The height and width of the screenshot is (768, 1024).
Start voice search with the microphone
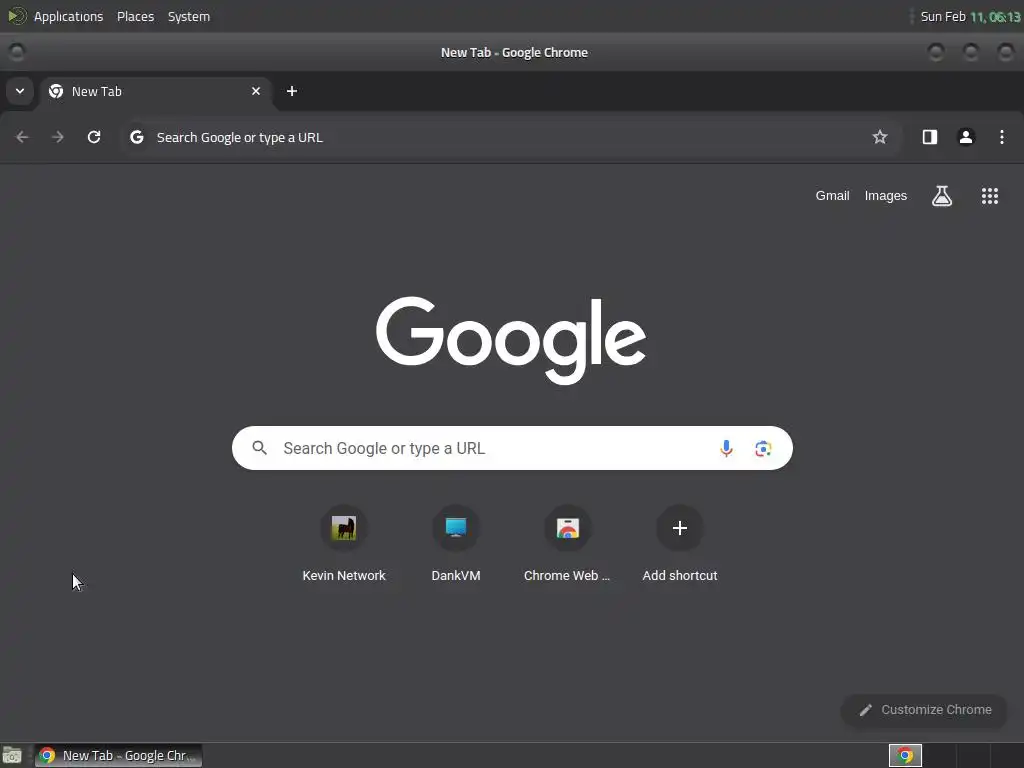pyautogui.click(x=726, y=449)
